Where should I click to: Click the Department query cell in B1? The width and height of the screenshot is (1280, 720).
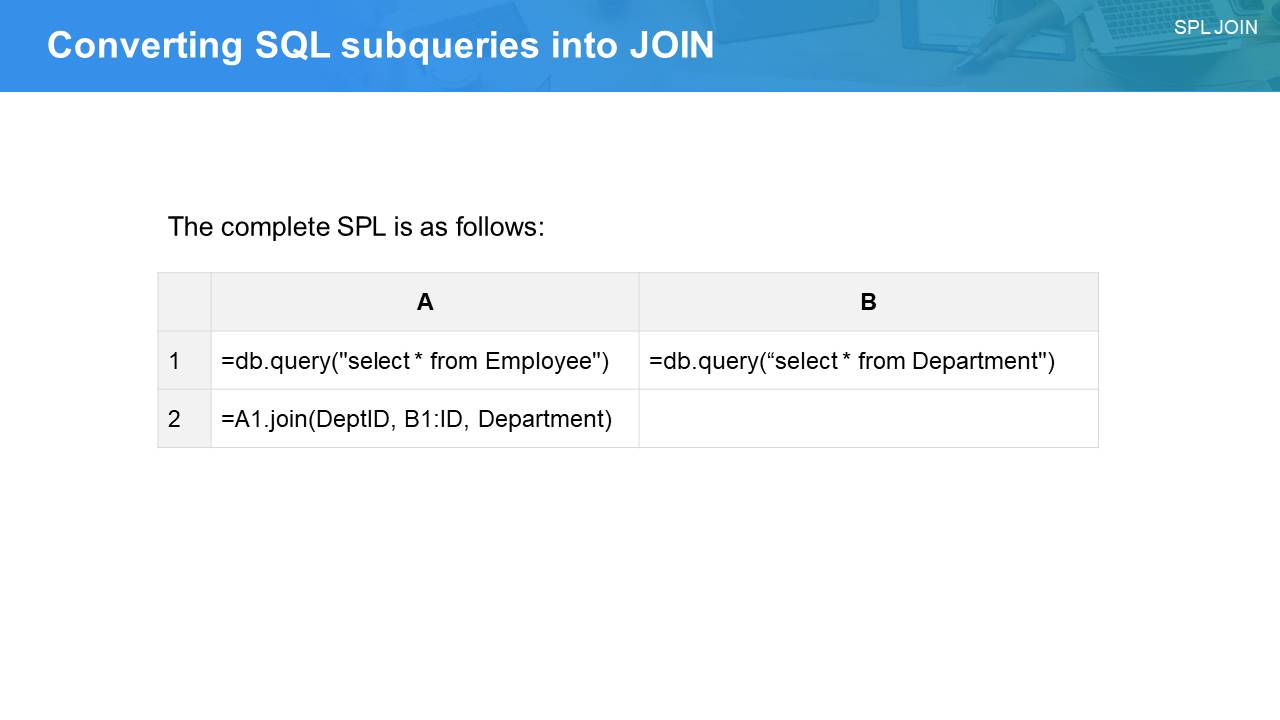852,361
